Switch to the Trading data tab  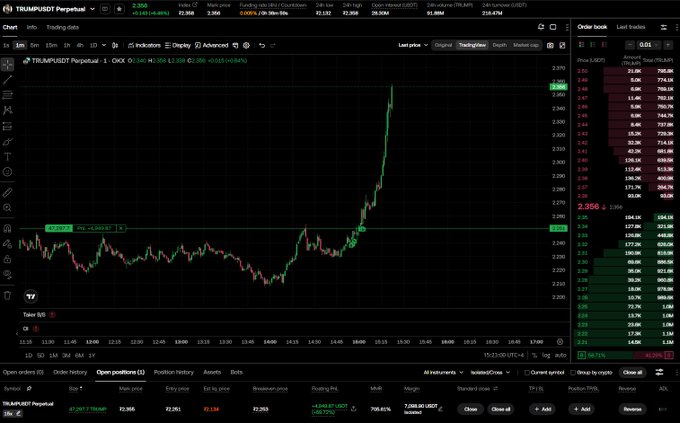point(62,27)
